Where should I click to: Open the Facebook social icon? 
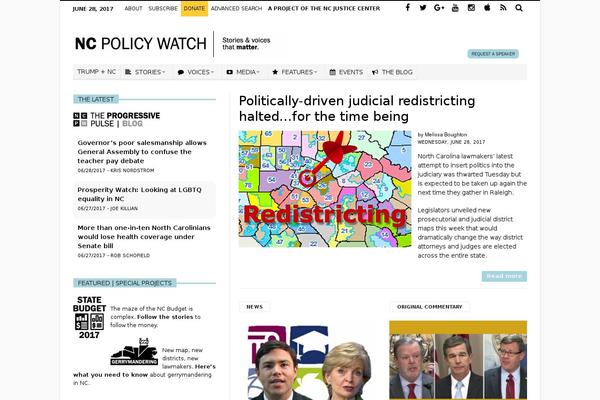[x=408, y=8]
